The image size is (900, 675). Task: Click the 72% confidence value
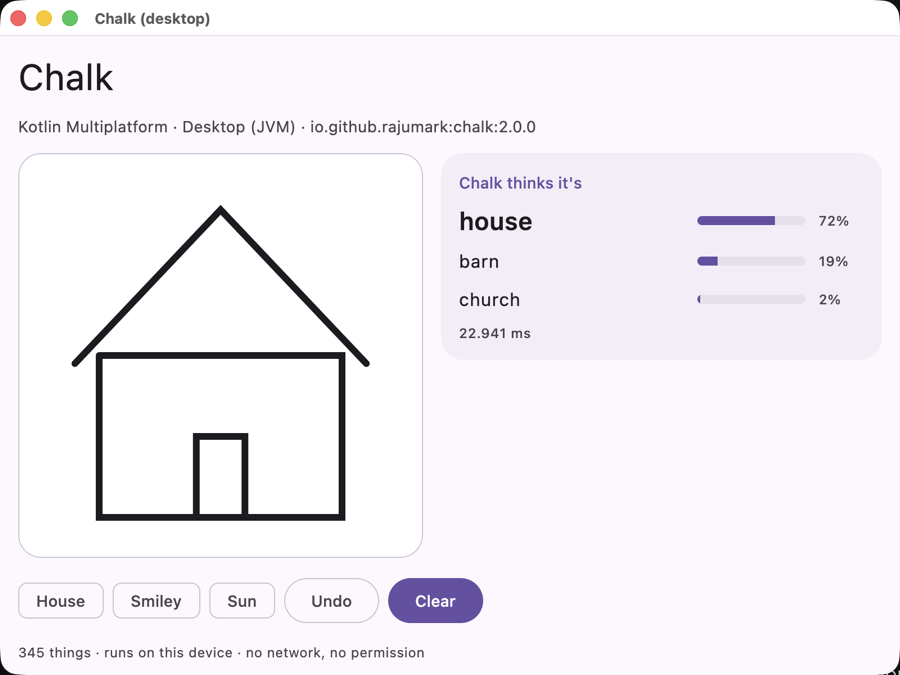(833, 221)
